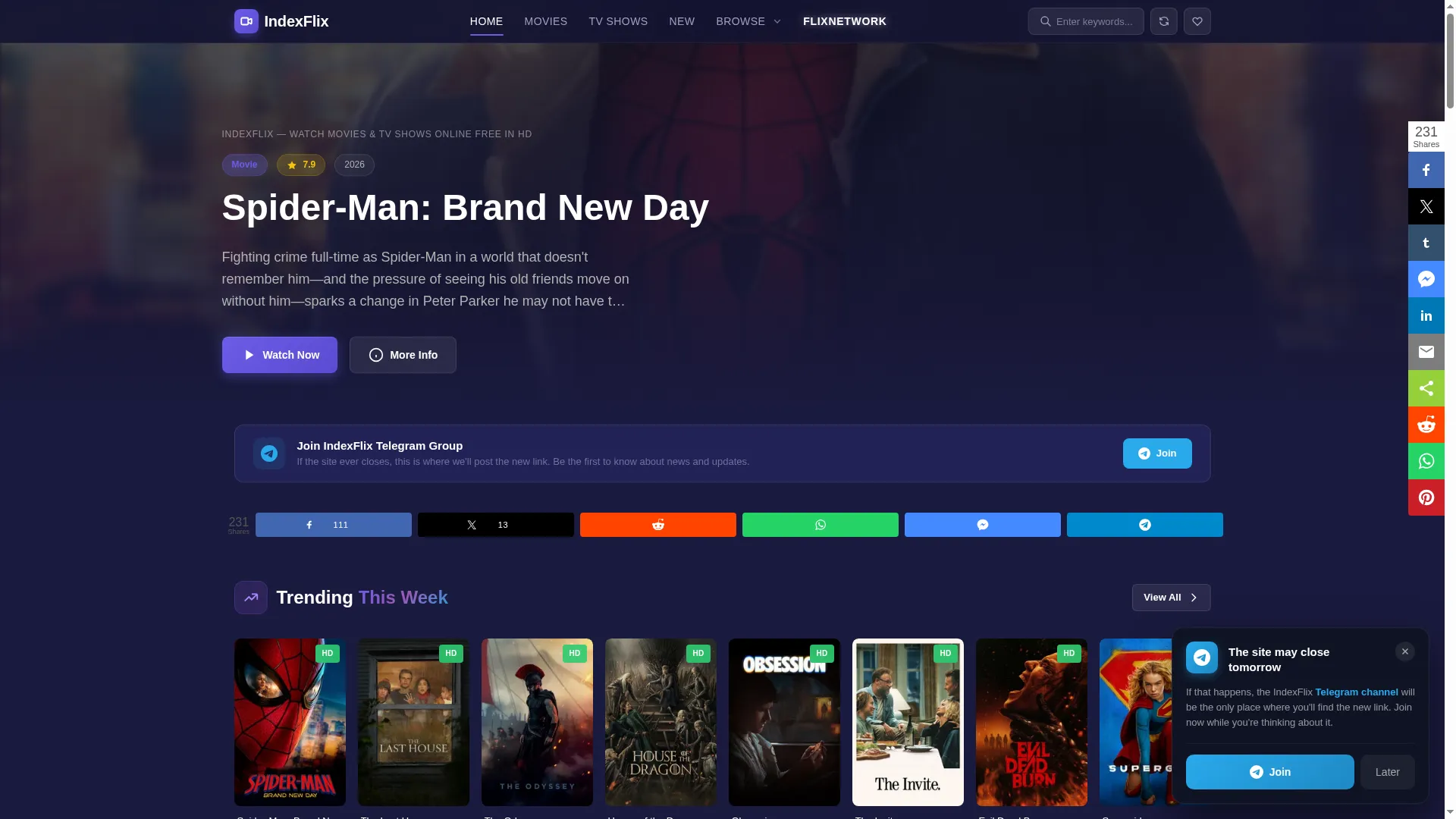Open the random/refresh icon button in header
Image resolution: width=1456 pixels, height=819 pixels.
(1163, 21)
